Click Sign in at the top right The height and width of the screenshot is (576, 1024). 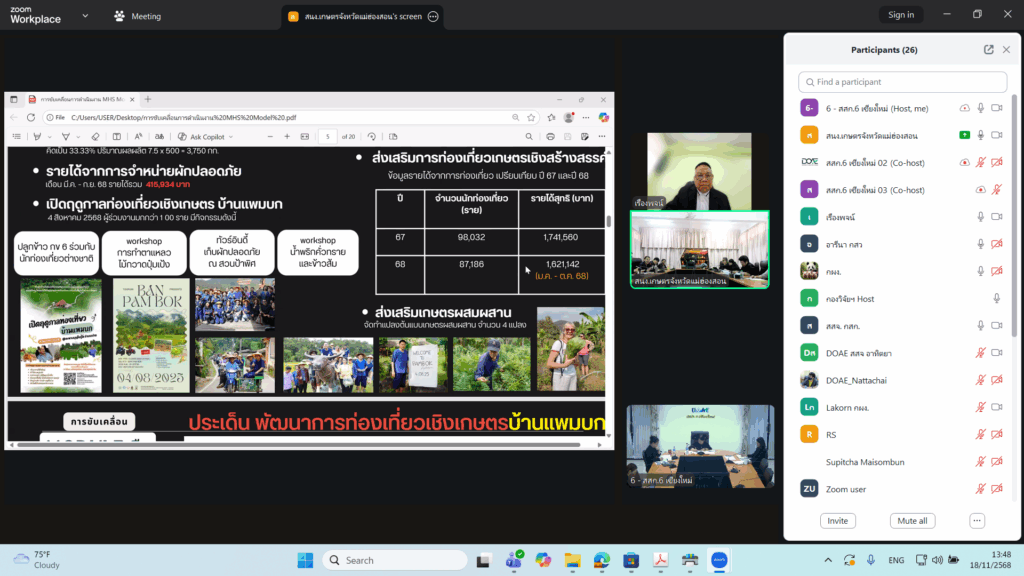[x=900, y=15]
